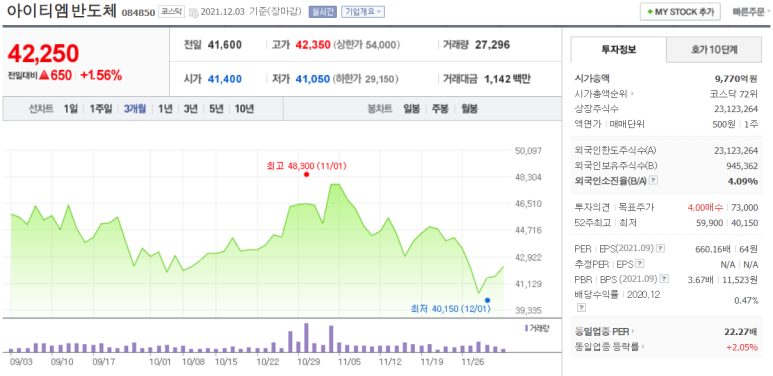Image resolution: width=773 pixels, height=376 pixels.
Task: Click the blue lowest-price dot on chart
Action: coord(487,300)
